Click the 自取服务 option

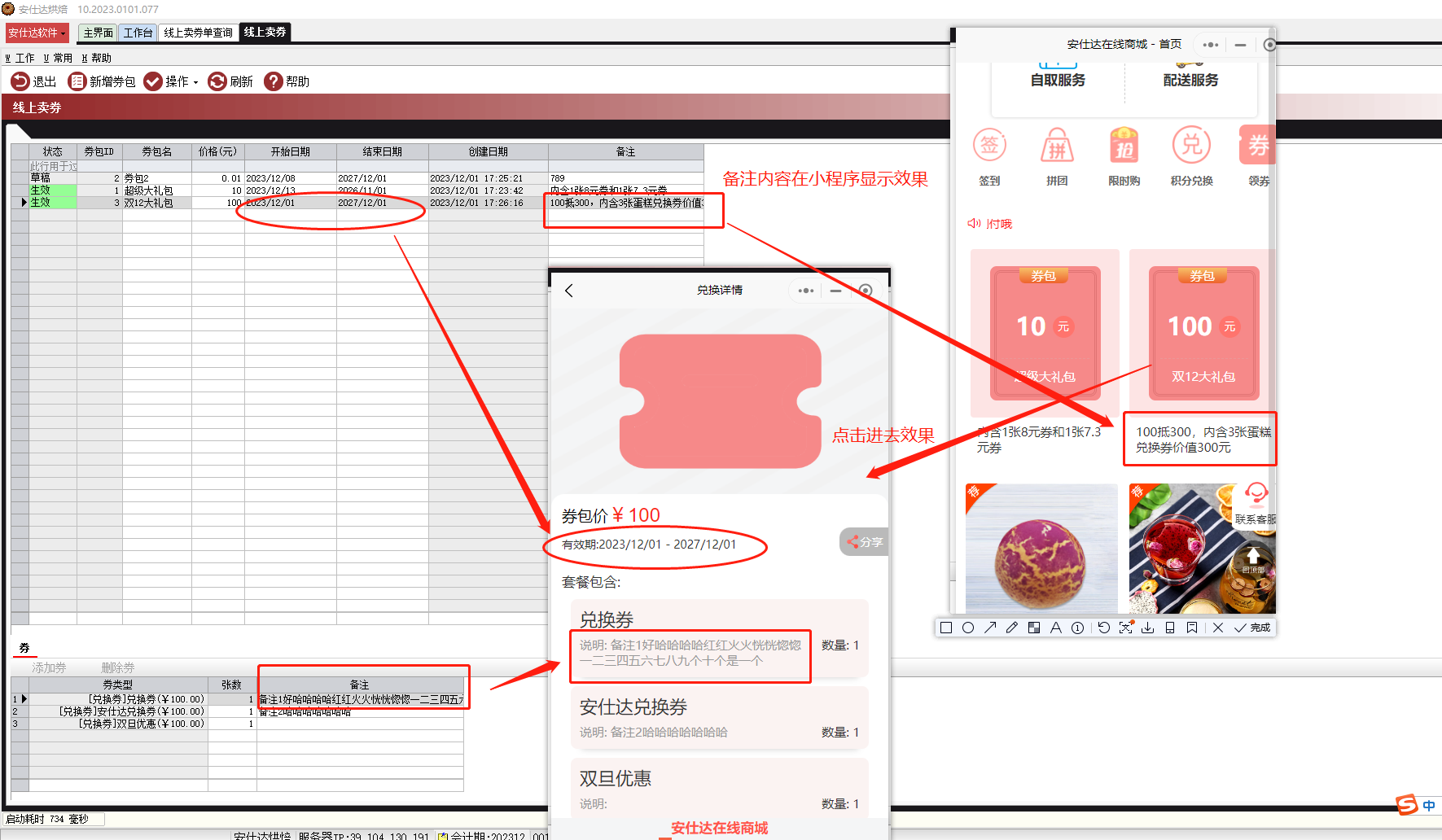1058,80
